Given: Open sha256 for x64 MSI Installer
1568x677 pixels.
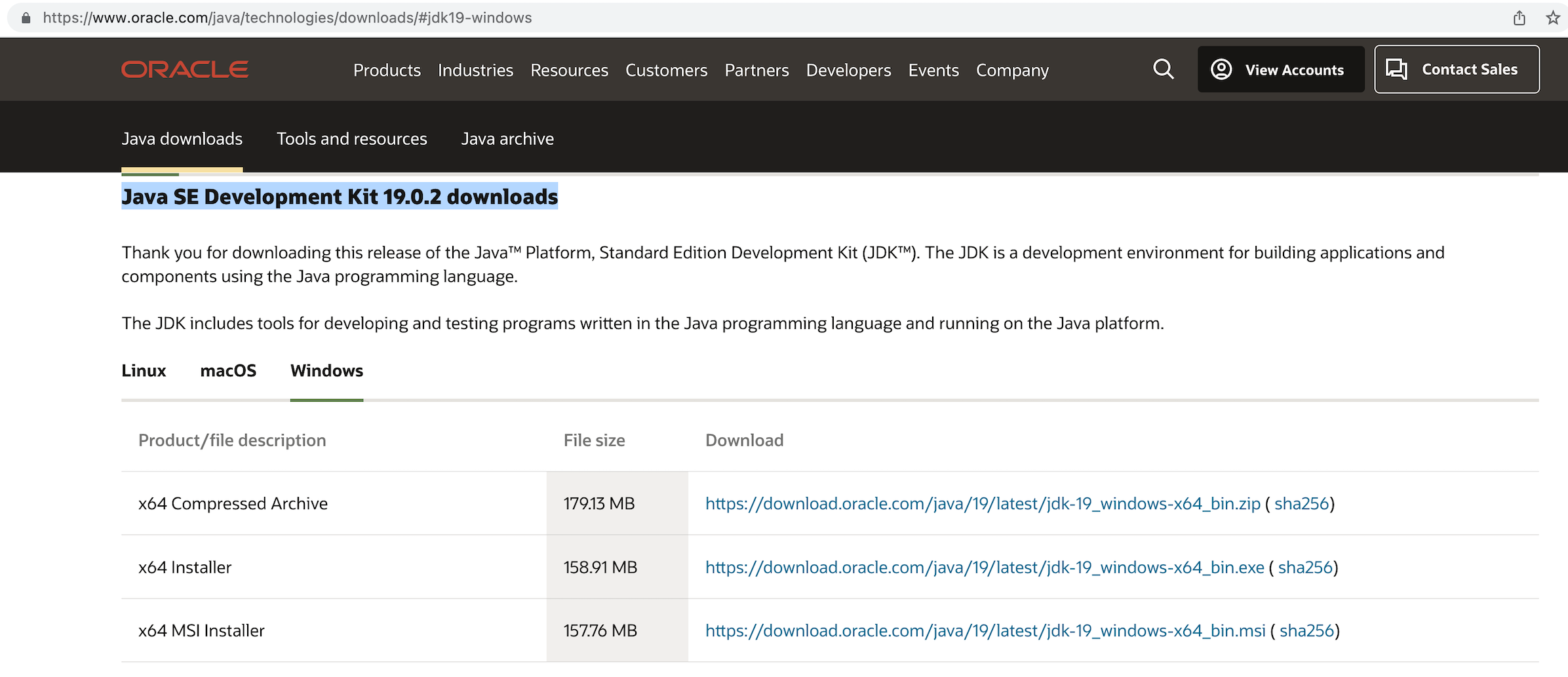Looking at the screenshot, I should pos(1307,630).
